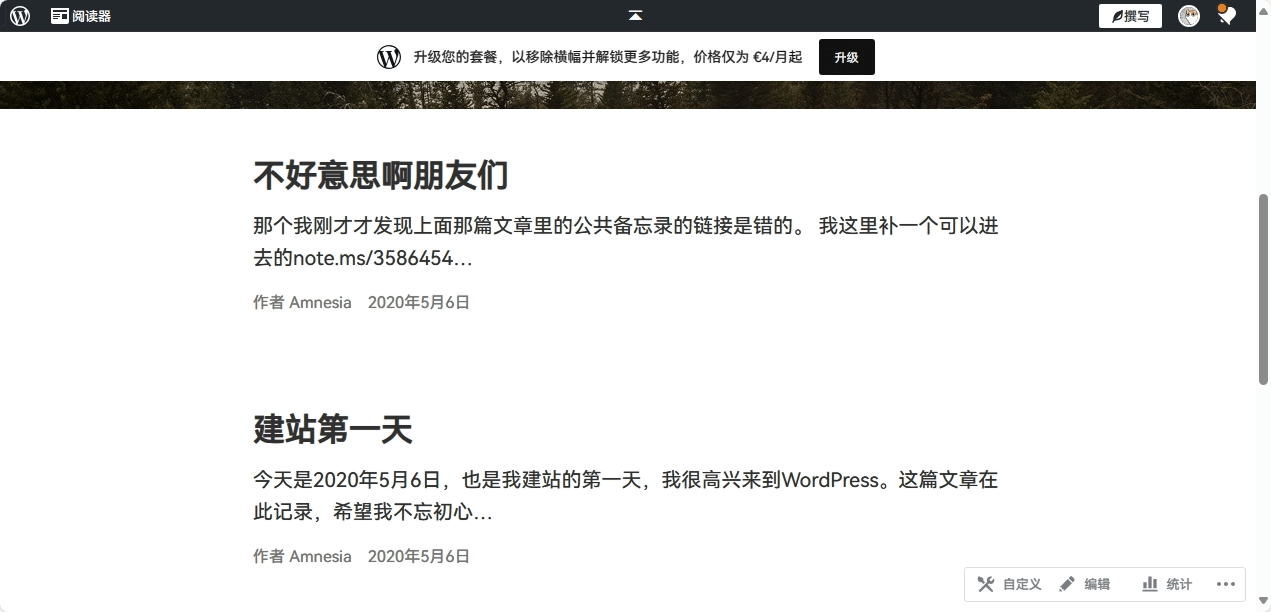
Task: Click the 编辑 (Edit) pencil icon
Action: [x=1067, y=584]
